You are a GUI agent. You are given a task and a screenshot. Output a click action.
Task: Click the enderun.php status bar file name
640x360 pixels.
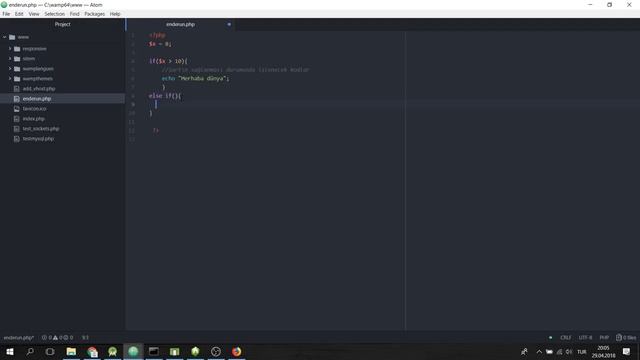19,338
